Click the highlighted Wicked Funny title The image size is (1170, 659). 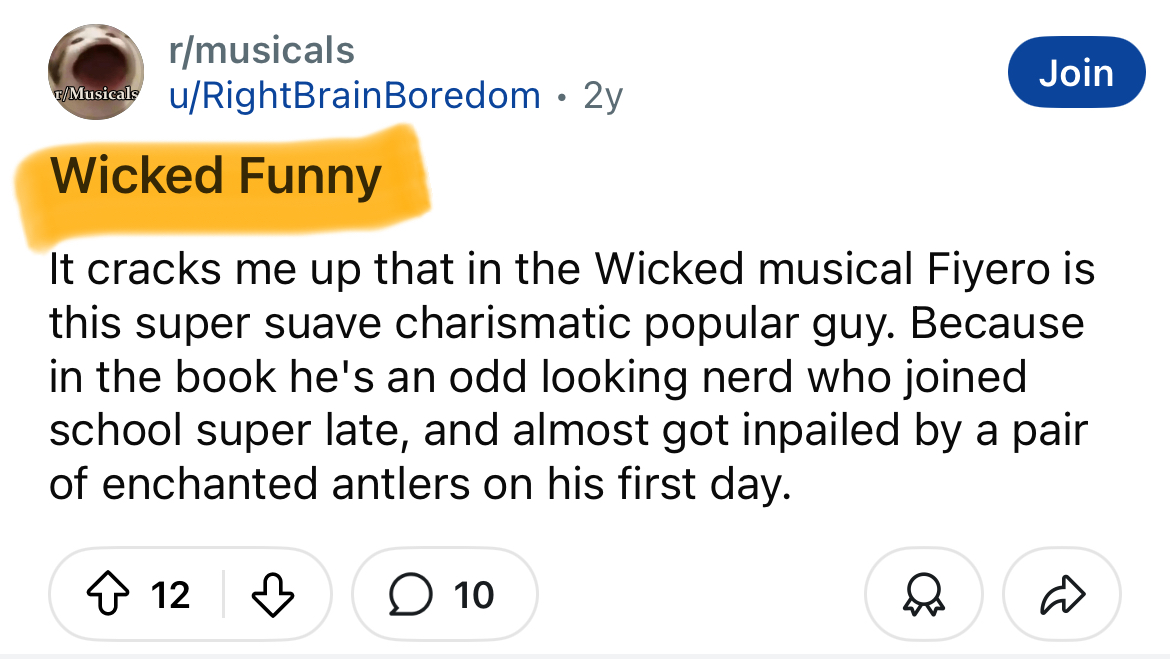click(218, 175)
